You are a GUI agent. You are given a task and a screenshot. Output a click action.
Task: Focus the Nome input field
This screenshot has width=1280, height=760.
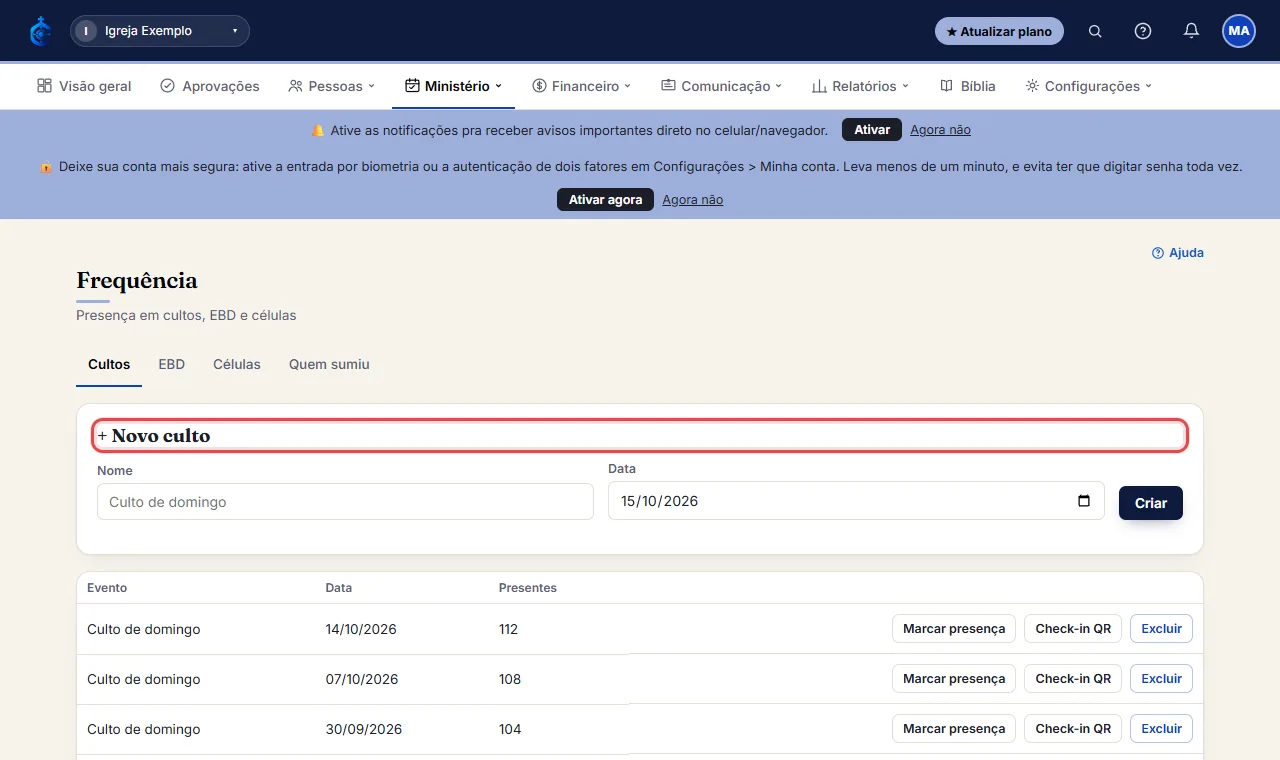click(x=345, y=502)
